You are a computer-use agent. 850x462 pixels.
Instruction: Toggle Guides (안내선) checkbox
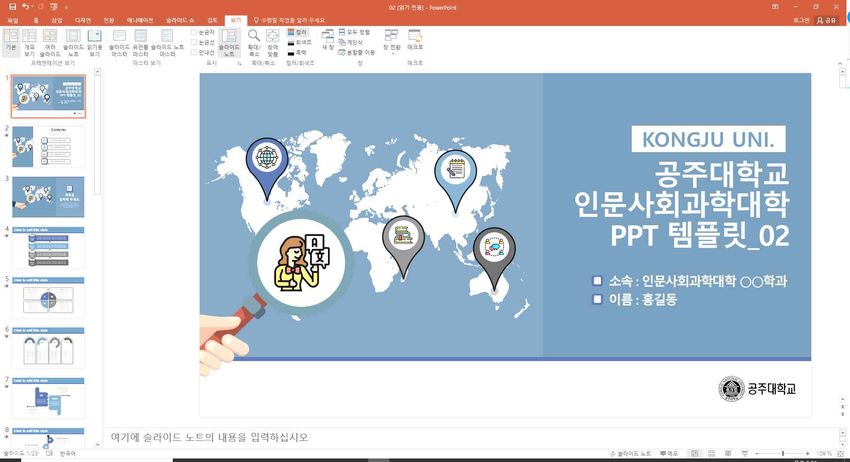[203, 53]
